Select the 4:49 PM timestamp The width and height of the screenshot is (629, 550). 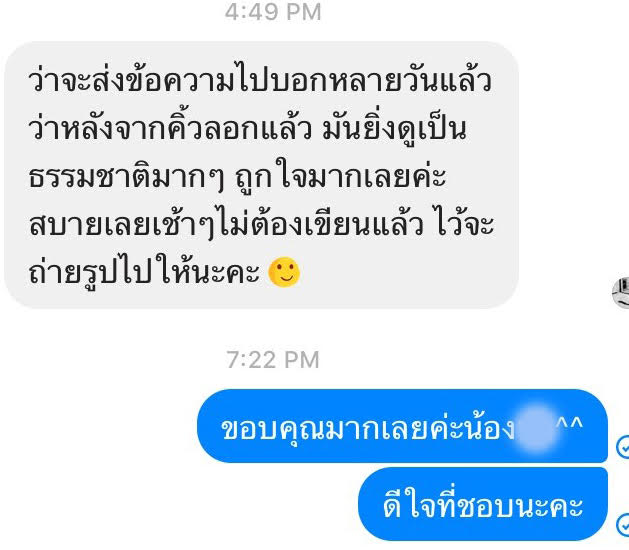point(273,12)
